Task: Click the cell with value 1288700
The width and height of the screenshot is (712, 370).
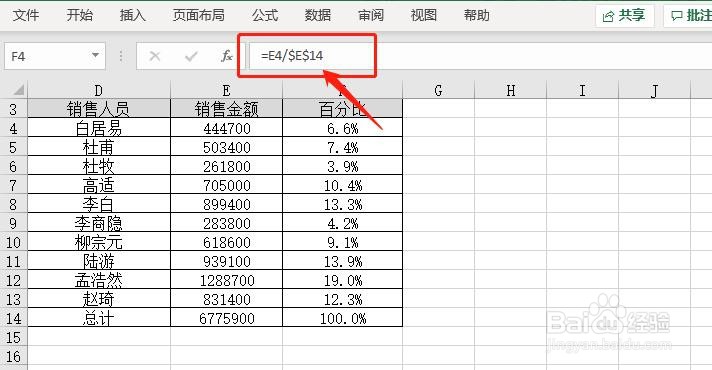Action: point(227,280)
